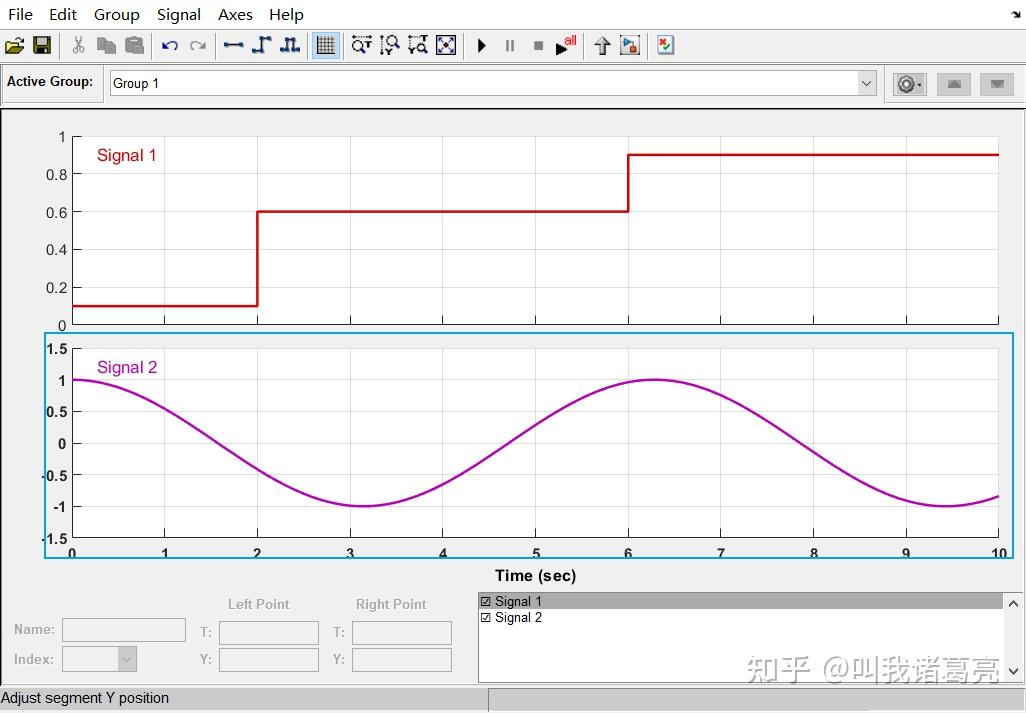Select the Paste toolbar icon
The height and width of the screenshot is (713, 1026).
(x=134, y=45)
